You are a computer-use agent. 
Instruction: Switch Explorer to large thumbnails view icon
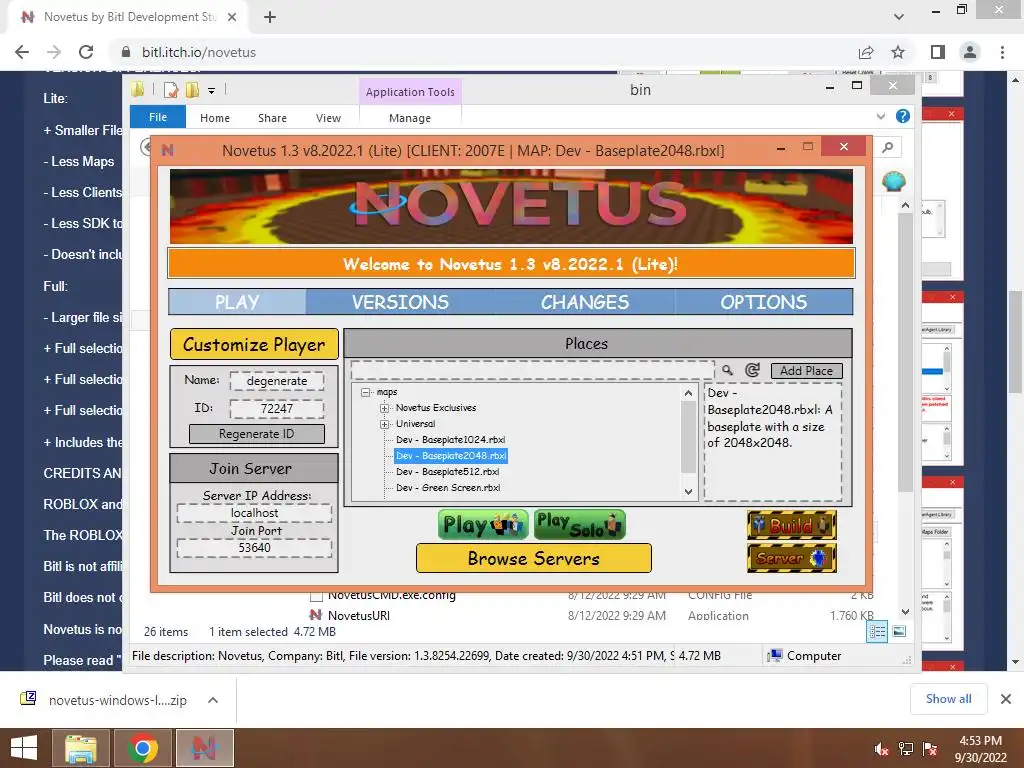tap(899, 631)
